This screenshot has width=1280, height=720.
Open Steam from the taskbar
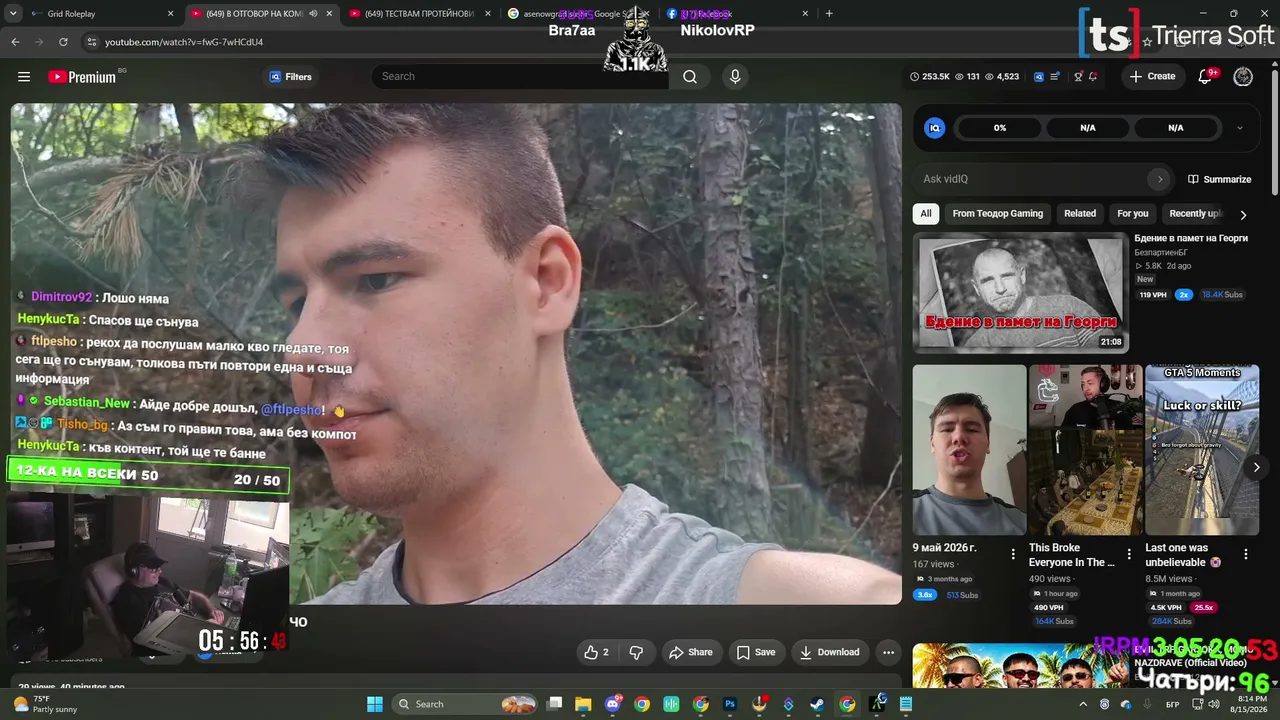click(817, 704)
